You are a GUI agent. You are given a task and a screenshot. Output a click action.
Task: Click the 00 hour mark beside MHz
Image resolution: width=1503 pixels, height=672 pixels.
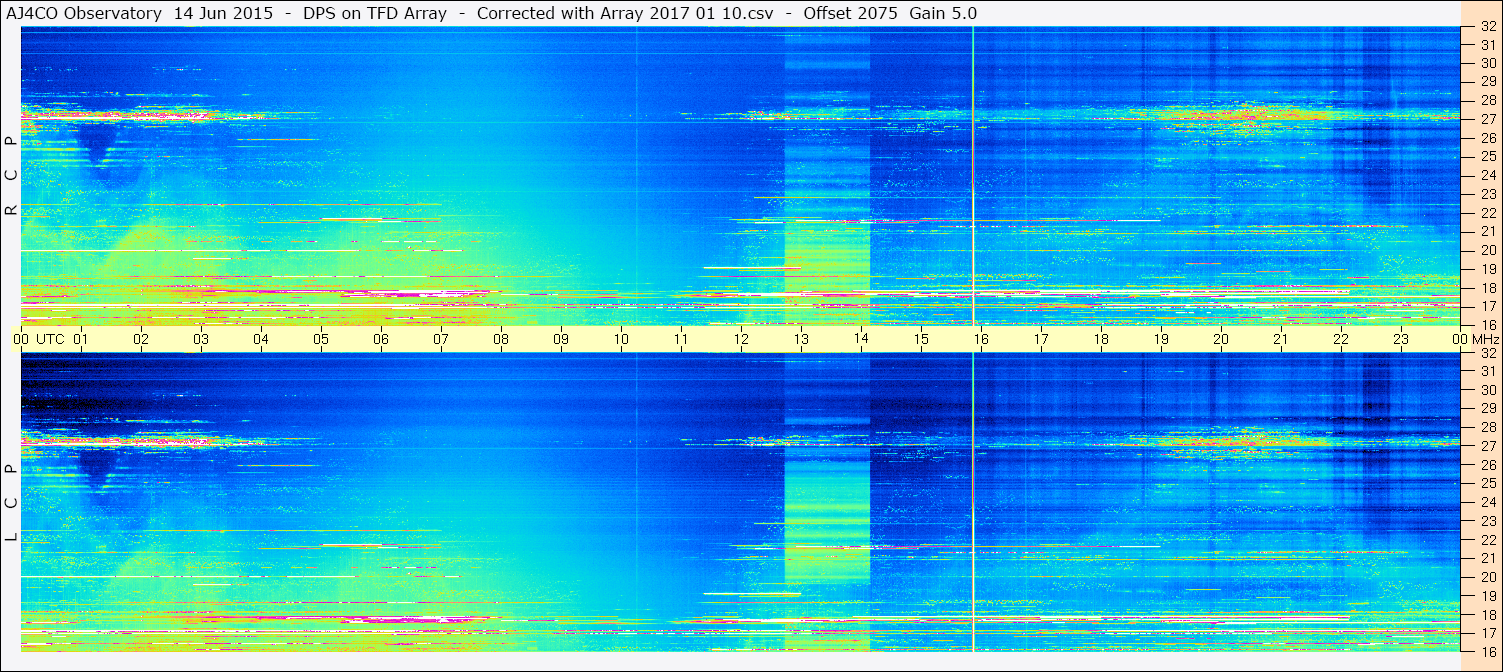click(1459, 339)
